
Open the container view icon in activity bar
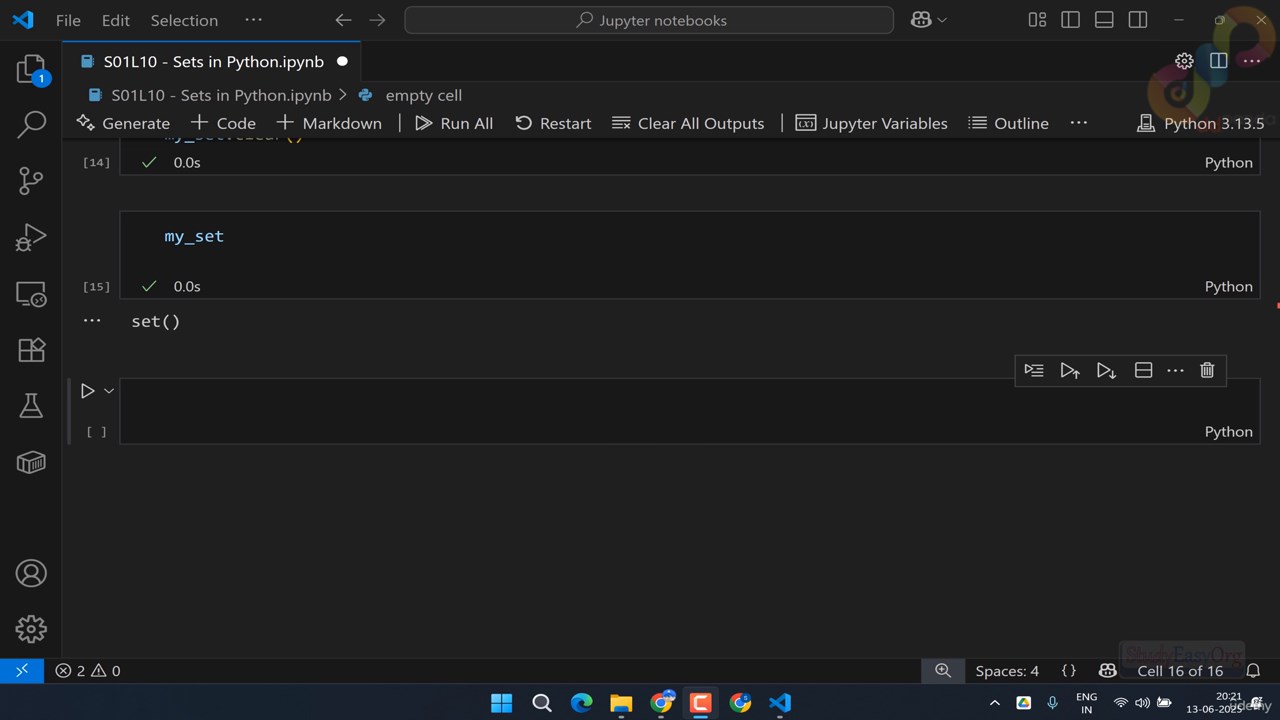31,462
